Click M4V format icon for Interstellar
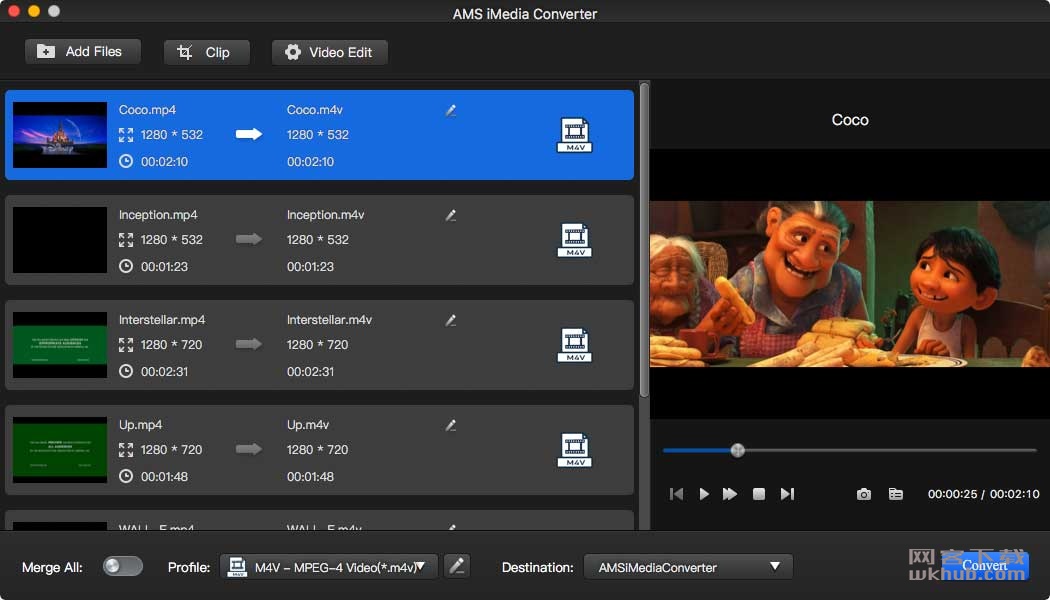1050x600 pixels. [575, 345]
